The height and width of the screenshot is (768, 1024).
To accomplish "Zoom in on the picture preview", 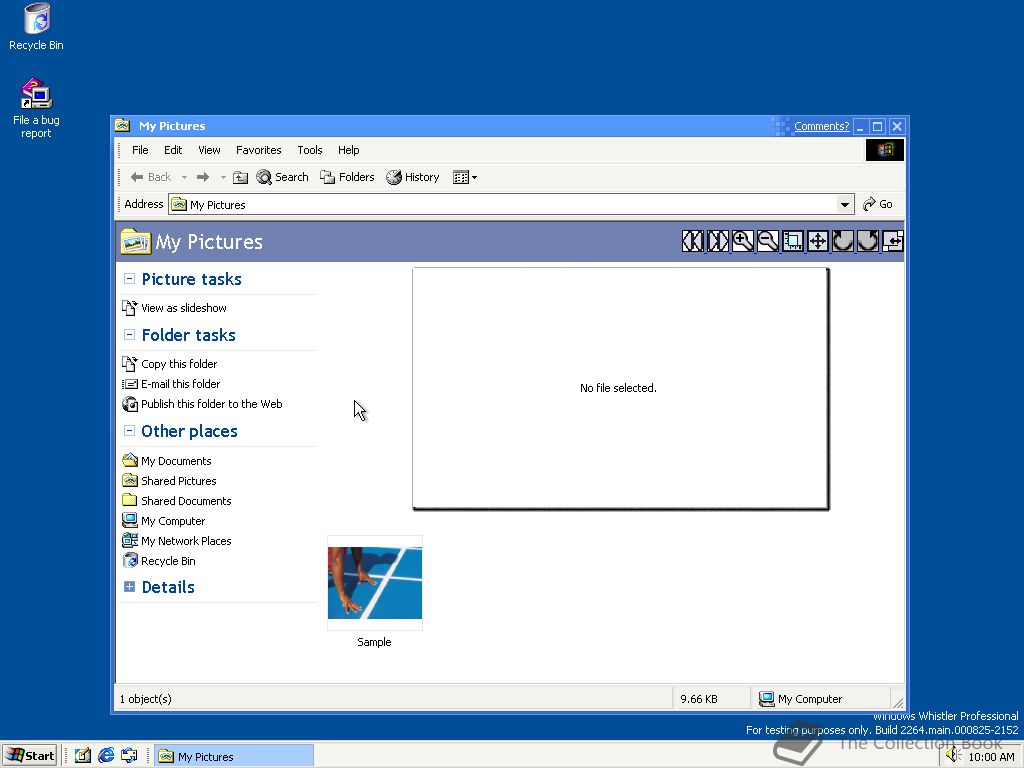I will 743,241.
